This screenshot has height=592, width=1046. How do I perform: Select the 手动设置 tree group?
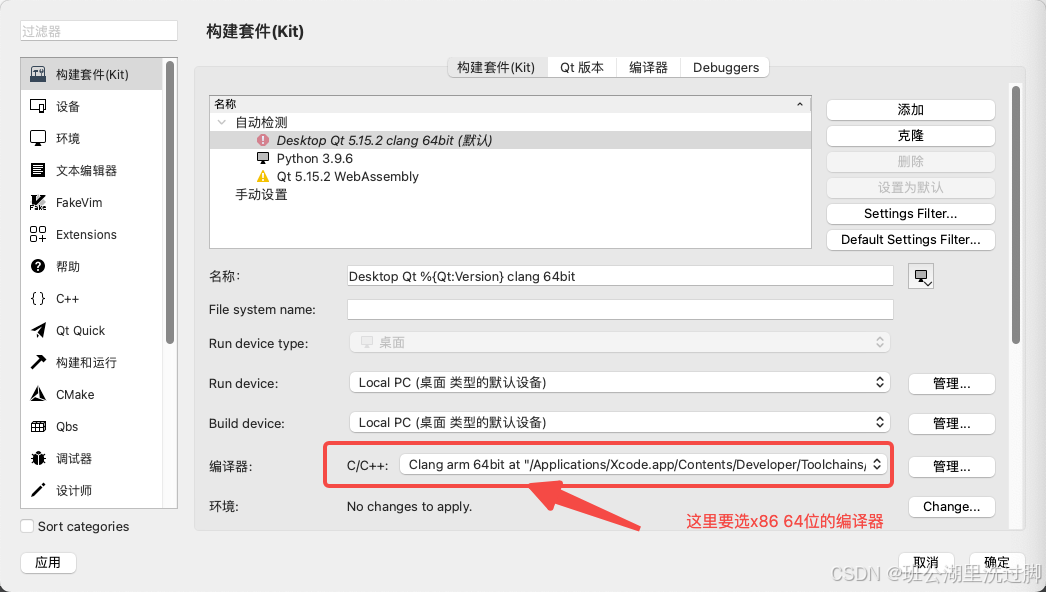click(x=510, y=194)
